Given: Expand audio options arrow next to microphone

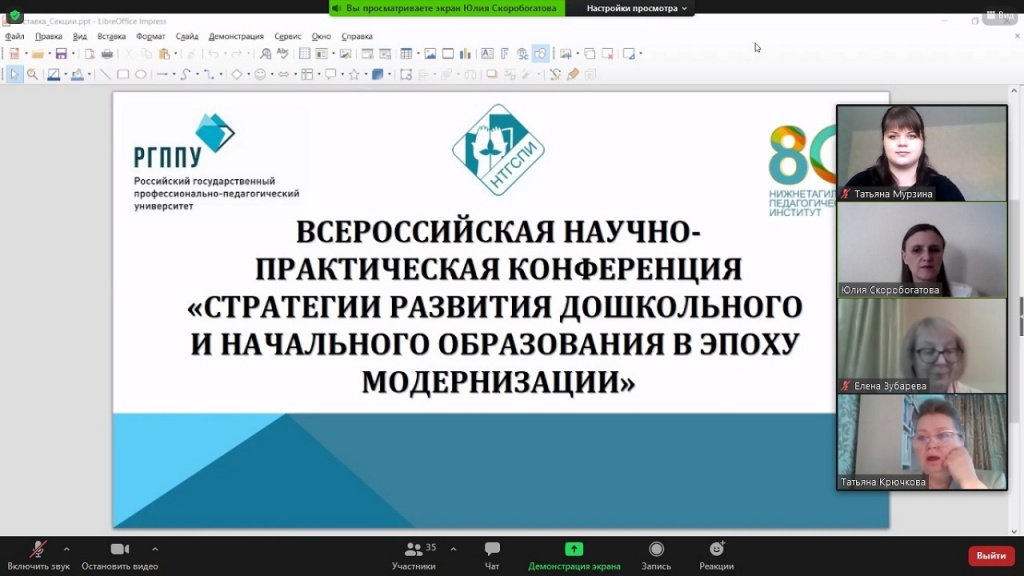Looking at the screenshot, I should 66,549.
